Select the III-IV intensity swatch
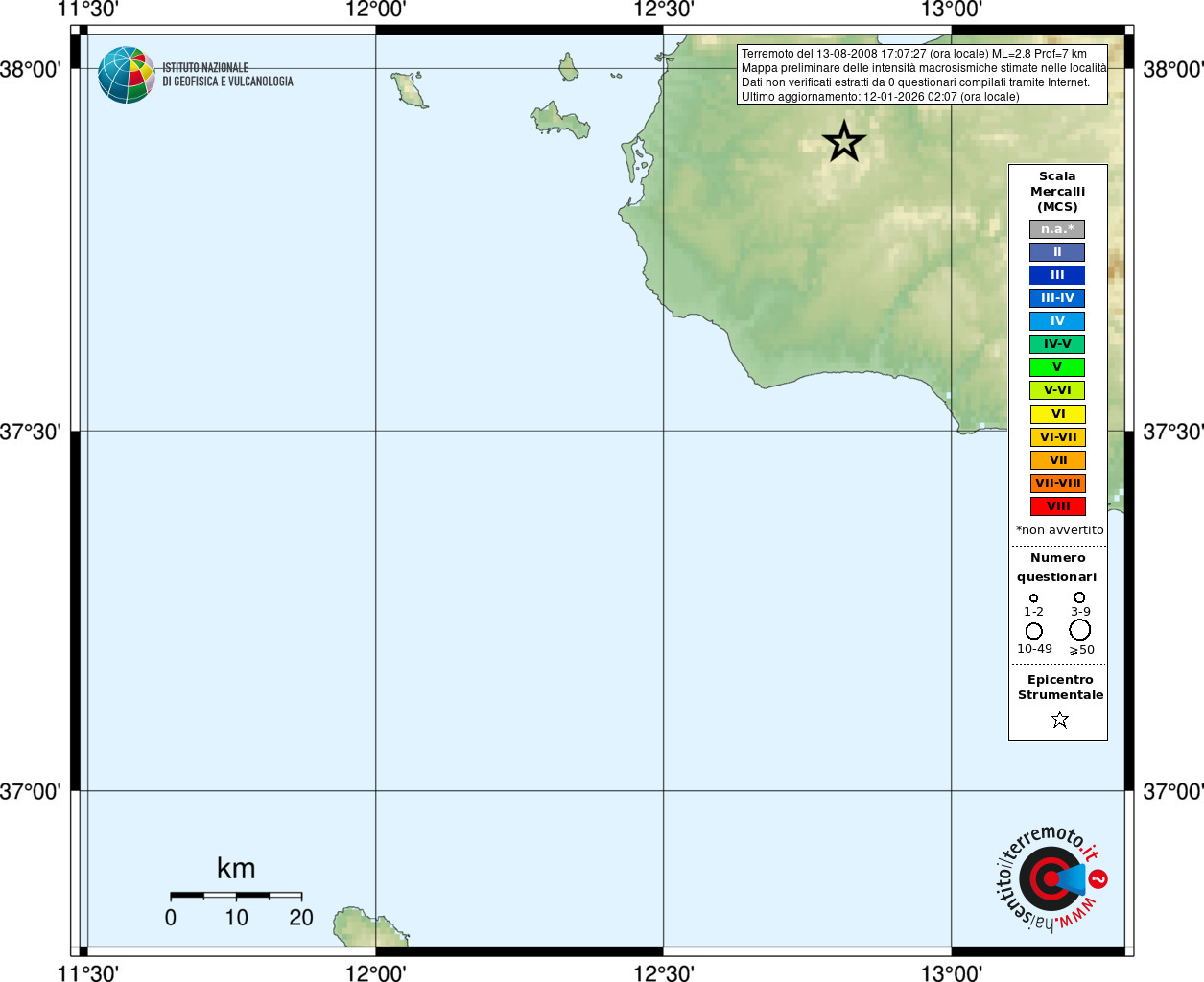 (x=1057, y=298)
